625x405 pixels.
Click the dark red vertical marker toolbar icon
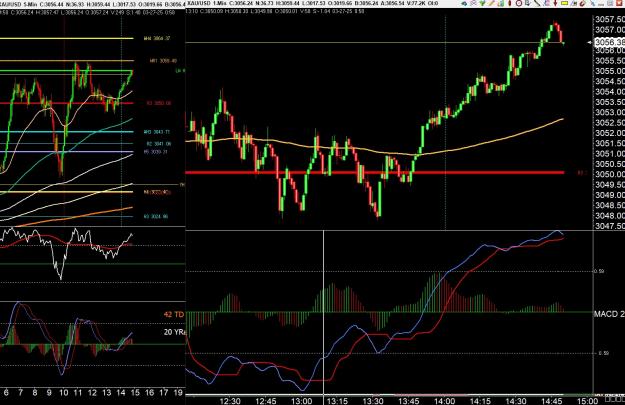[x=509, y=3]
